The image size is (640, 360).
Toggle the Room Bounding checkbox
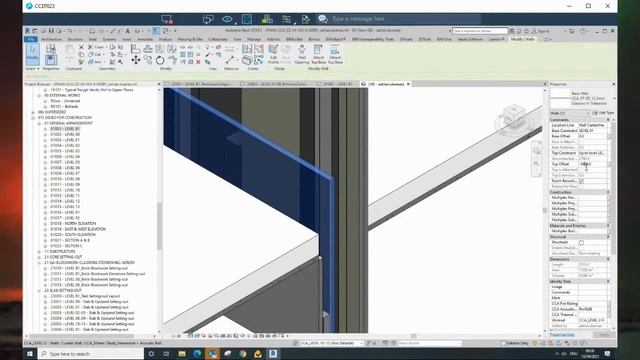[581, 181]
